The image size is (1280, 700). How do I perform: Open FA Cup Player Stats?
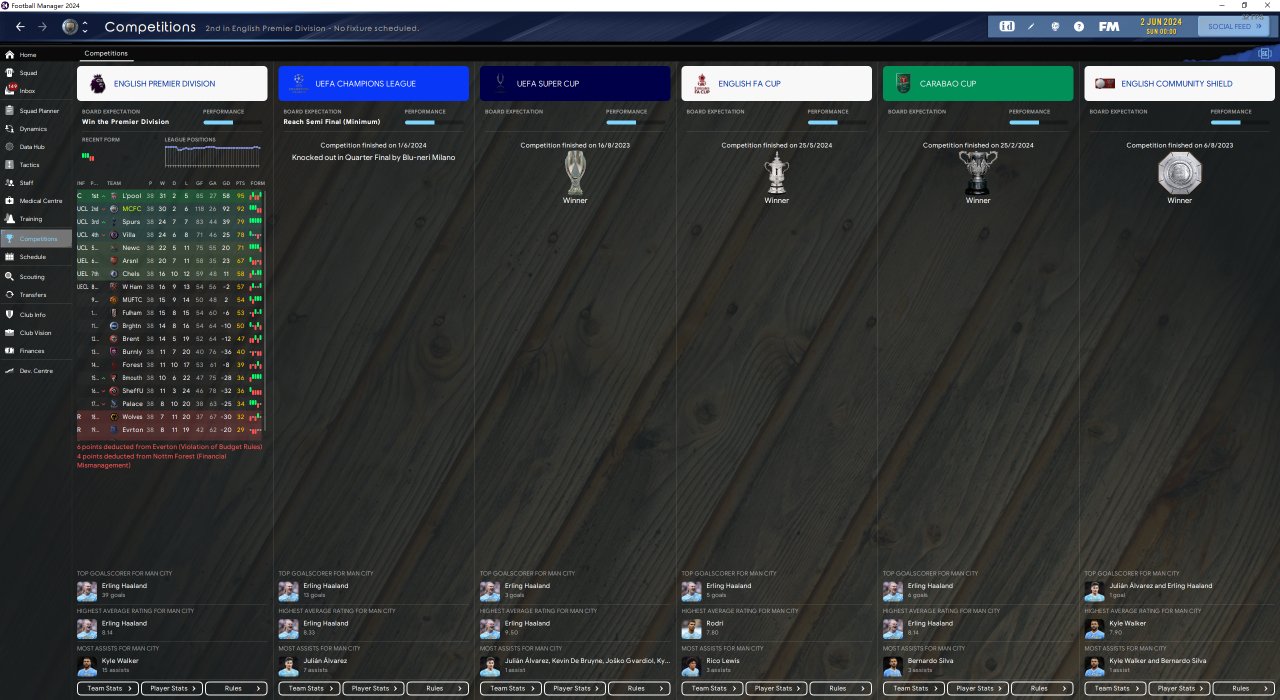click(776, 688)
